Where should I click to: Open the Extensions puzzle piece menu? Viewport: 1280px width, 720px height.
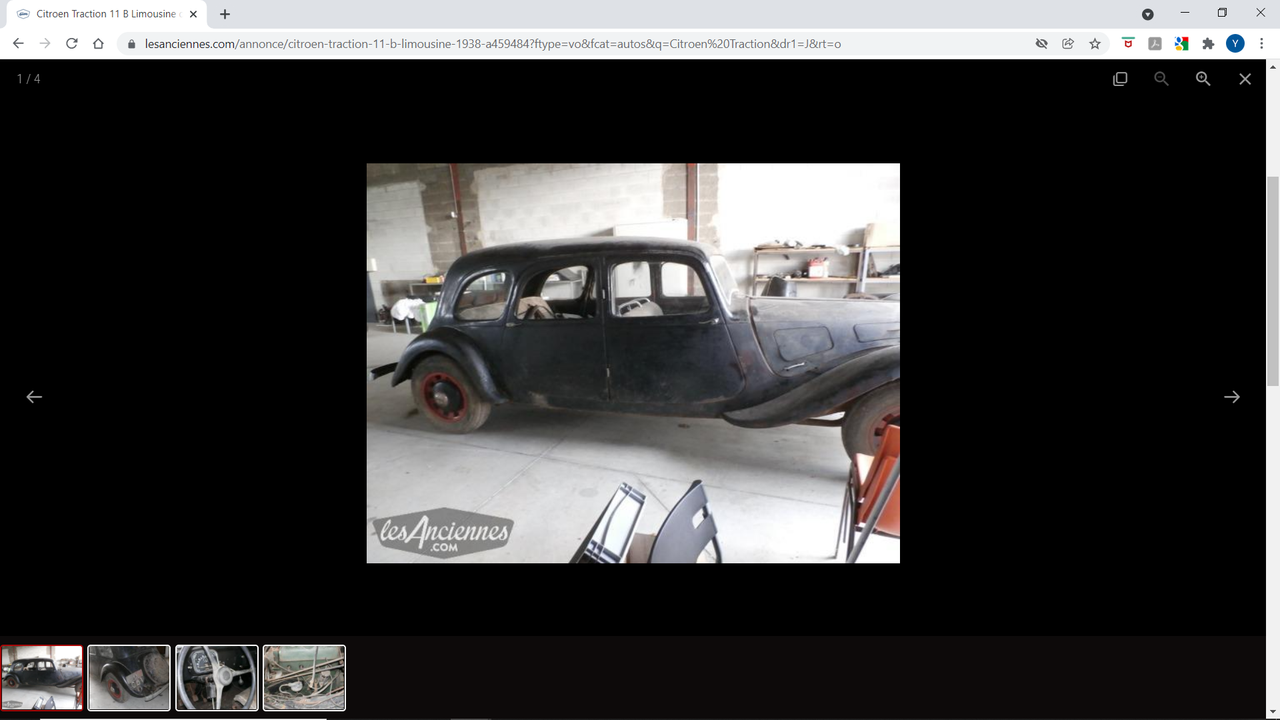click(x=1208, y=44)
